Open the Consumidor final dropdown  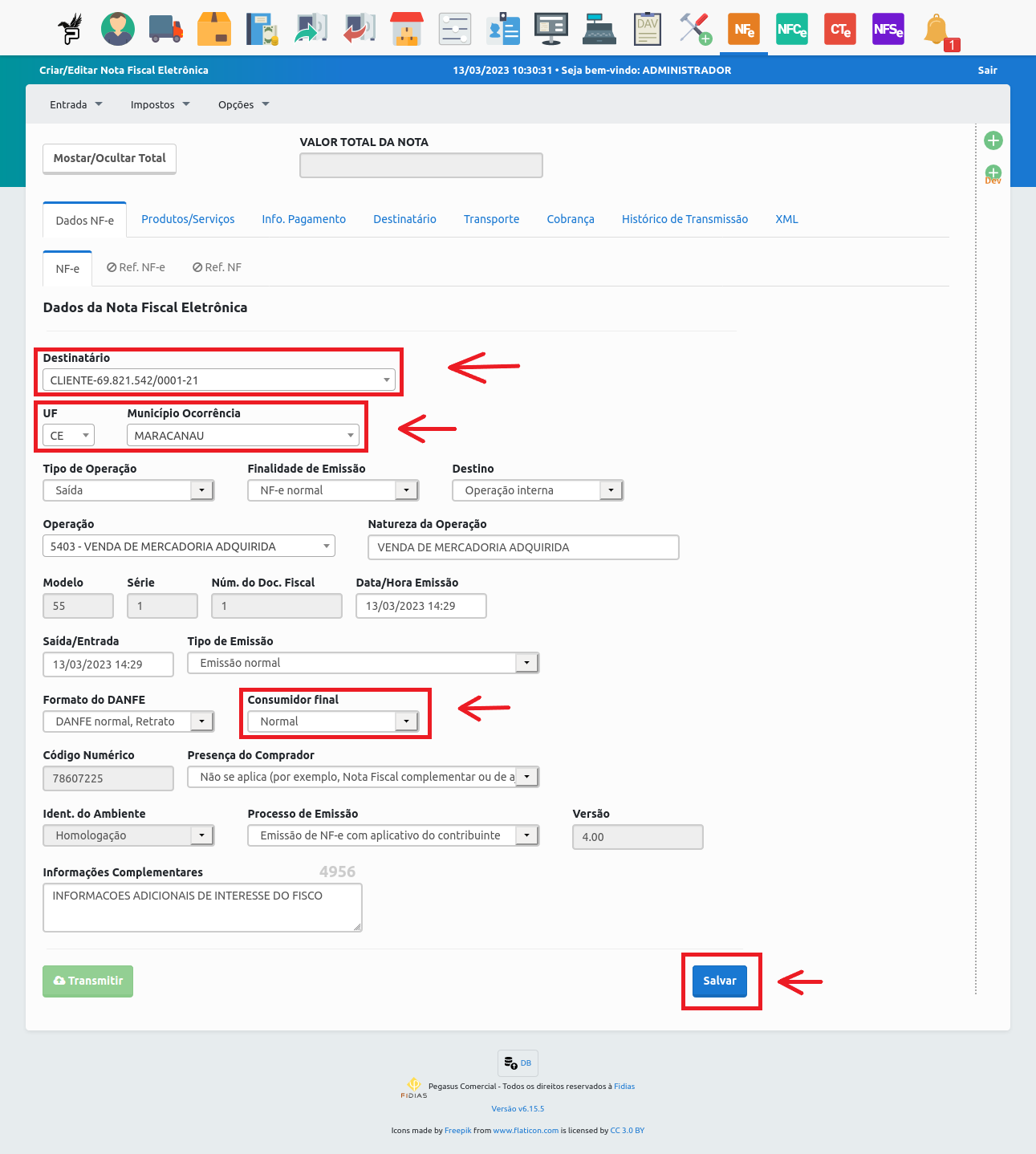(x=332, y=721)
